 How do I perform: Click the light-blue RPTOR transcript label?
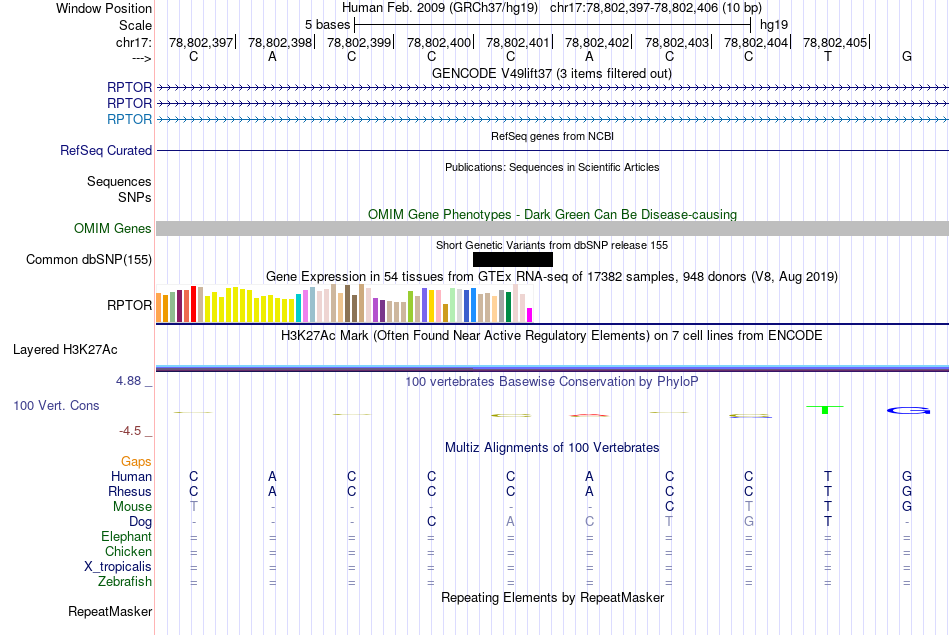pos(129,119)
